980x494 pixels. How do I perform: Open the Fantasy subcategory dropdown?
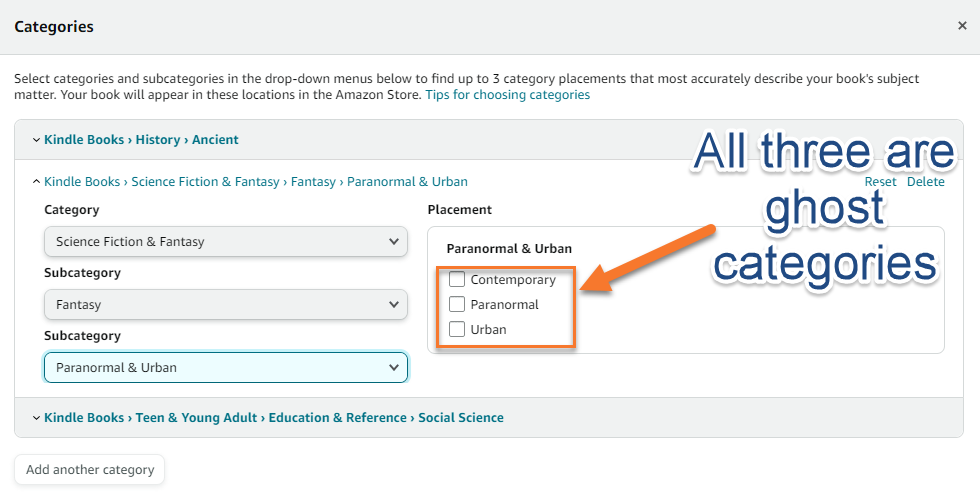point(226,304)
